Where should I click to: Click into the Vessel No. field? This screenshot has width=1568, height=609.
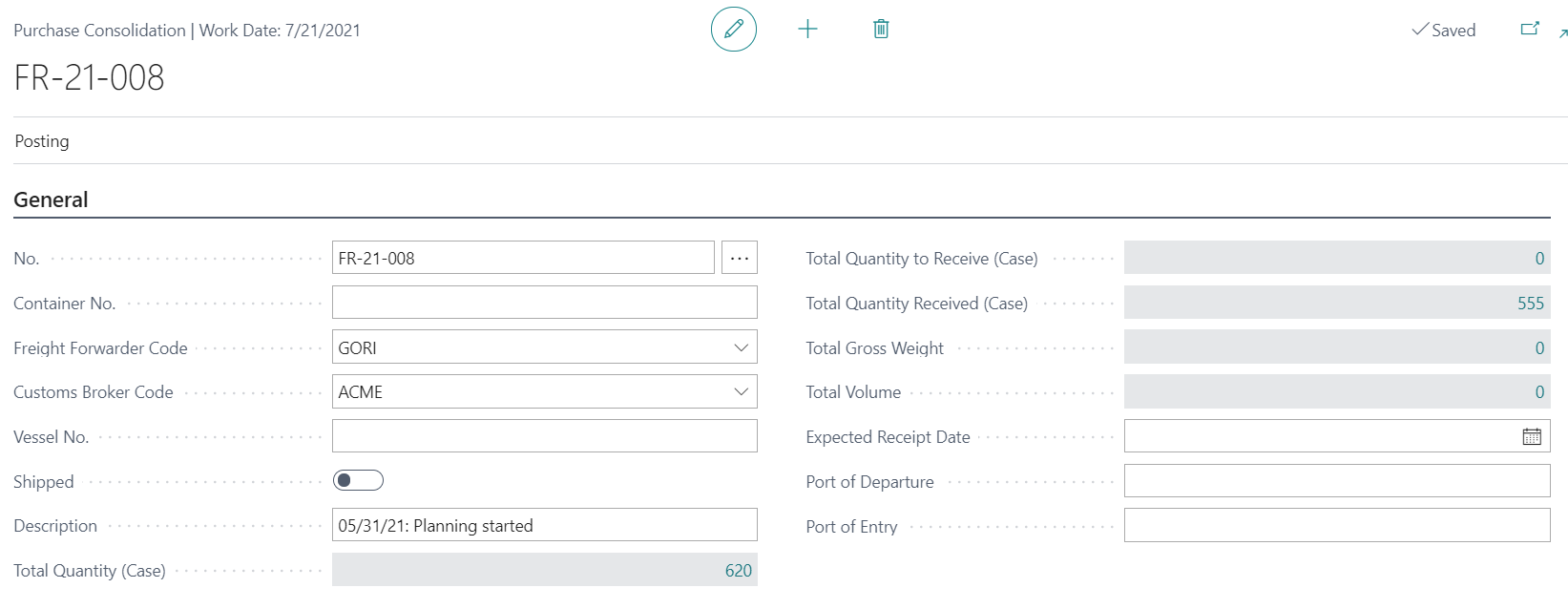coord(544,436)
